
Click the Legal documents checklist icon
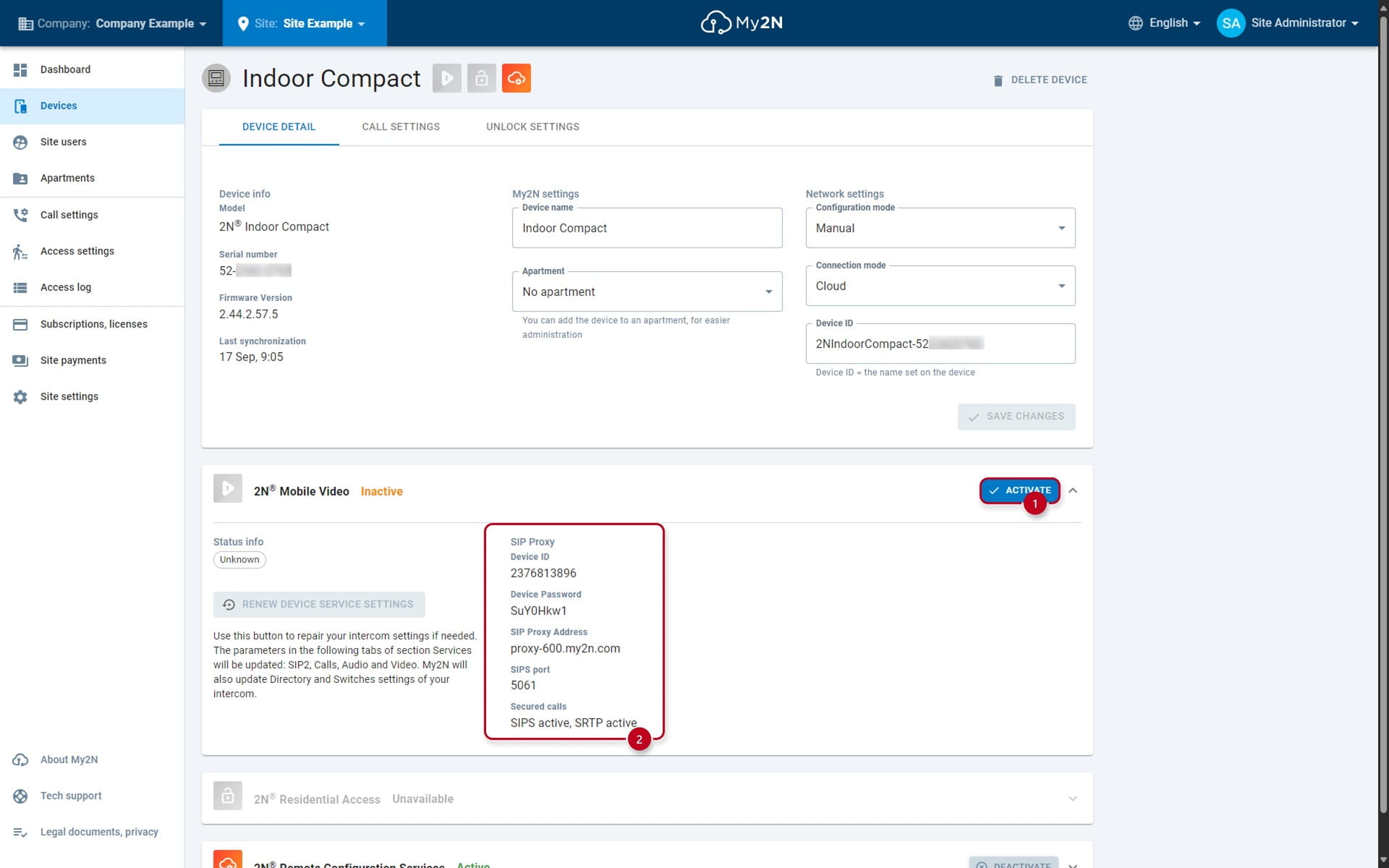pos(20,832)
